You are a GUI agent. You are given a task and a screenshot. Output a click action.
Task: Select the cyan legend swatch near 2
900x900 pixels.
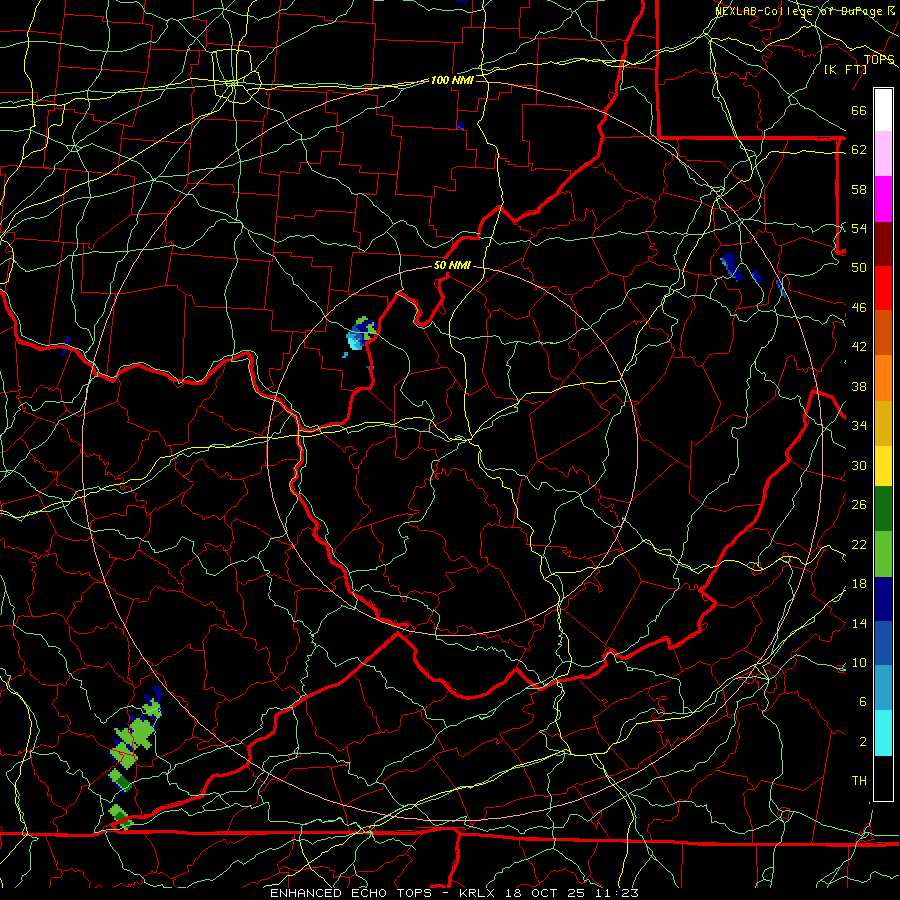click(883, 733)
